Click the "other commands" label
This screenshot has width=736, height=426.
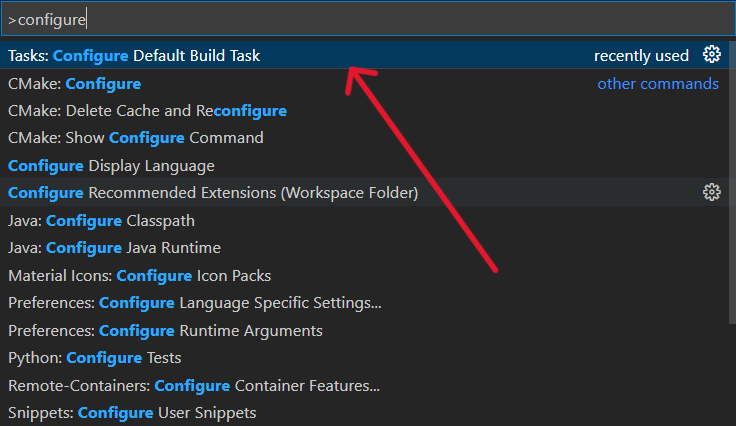tap(657, 84)
